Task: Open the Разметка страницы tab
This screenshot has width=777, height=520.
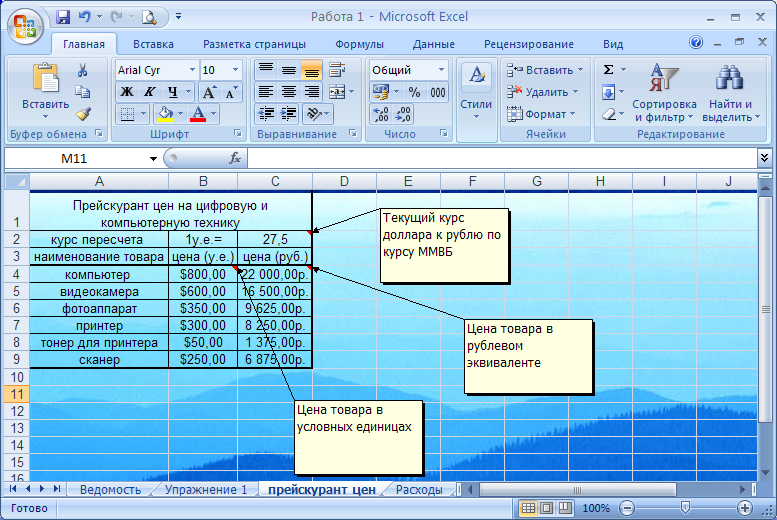Action: point(254,44)
